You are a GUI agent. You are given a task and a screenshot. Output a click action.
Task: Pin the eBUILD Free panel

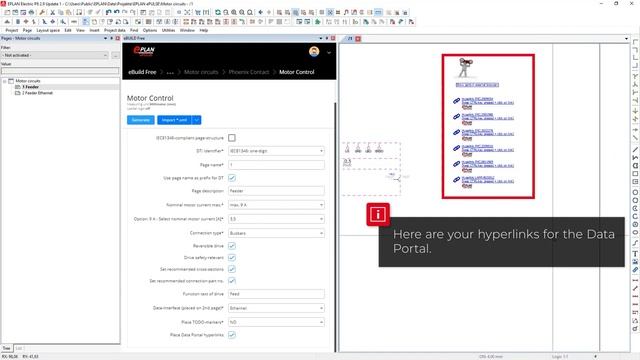point(327,38)
